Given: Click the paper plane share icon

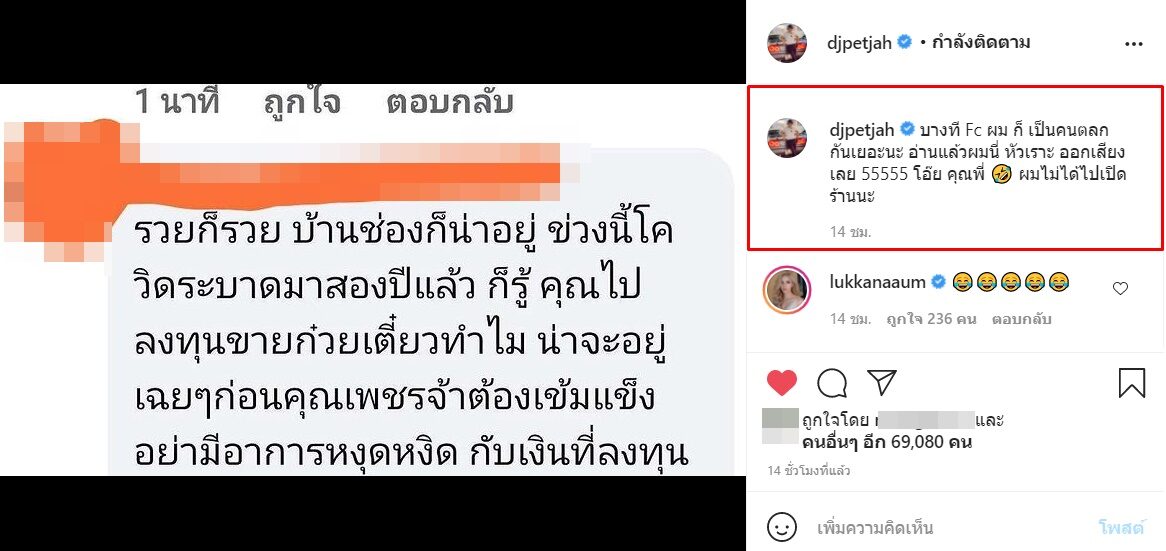Looking at the screenshot, I should click(882, 382).
